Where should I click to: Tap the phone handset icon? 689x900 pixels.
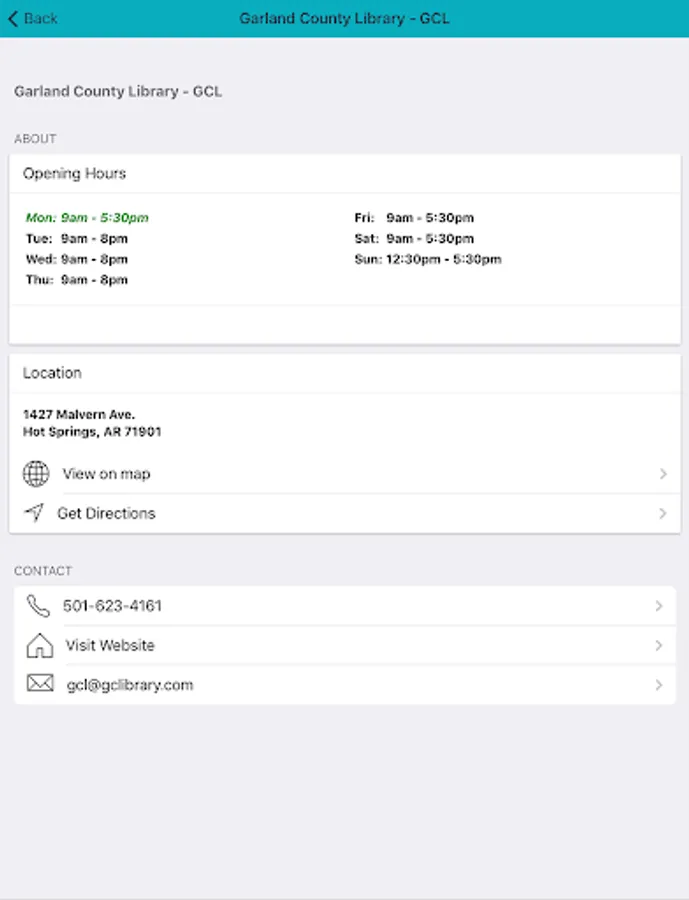[38, 606]
